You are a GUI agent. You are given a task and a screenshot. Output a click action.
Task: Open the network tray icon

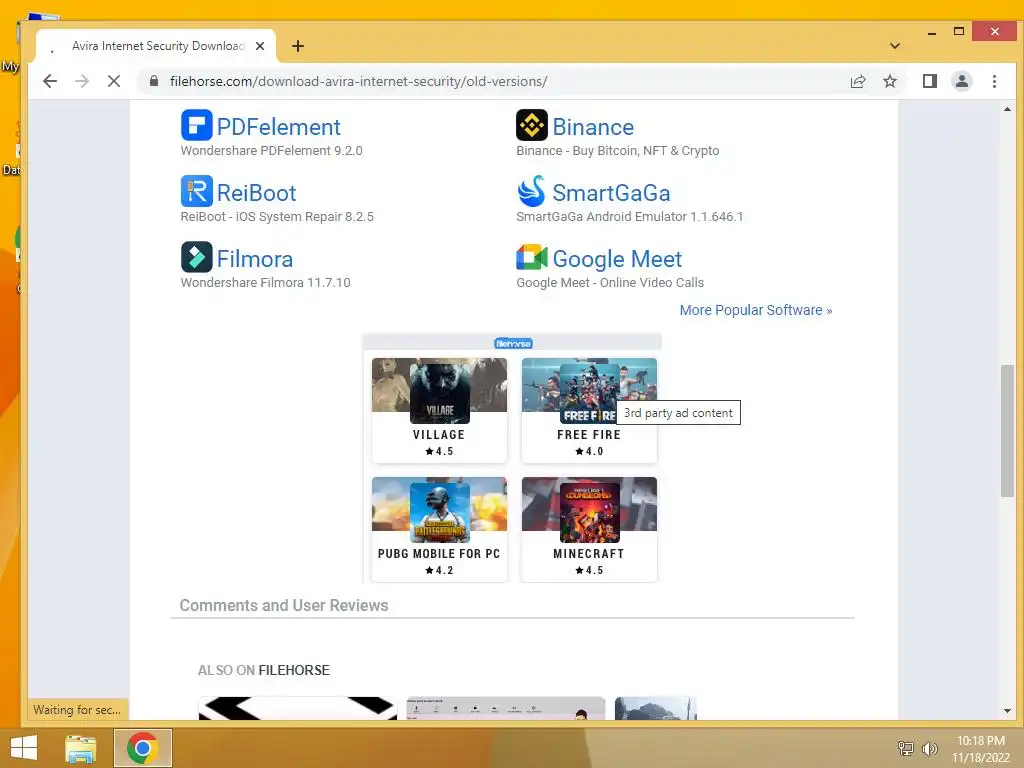tap(905, 748)
